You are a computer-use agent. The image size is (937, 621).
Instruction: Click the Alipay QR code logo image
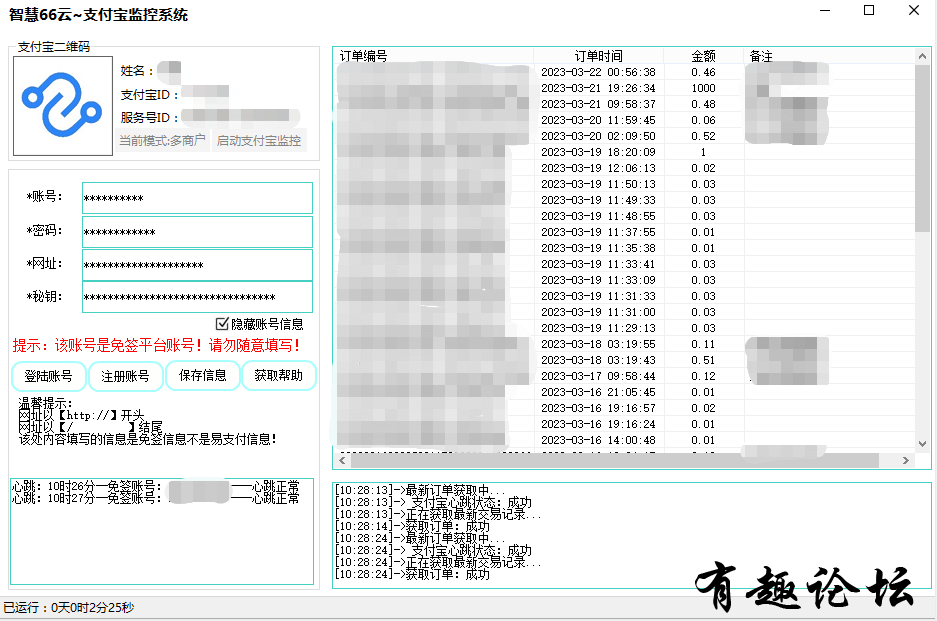[63, 106]
